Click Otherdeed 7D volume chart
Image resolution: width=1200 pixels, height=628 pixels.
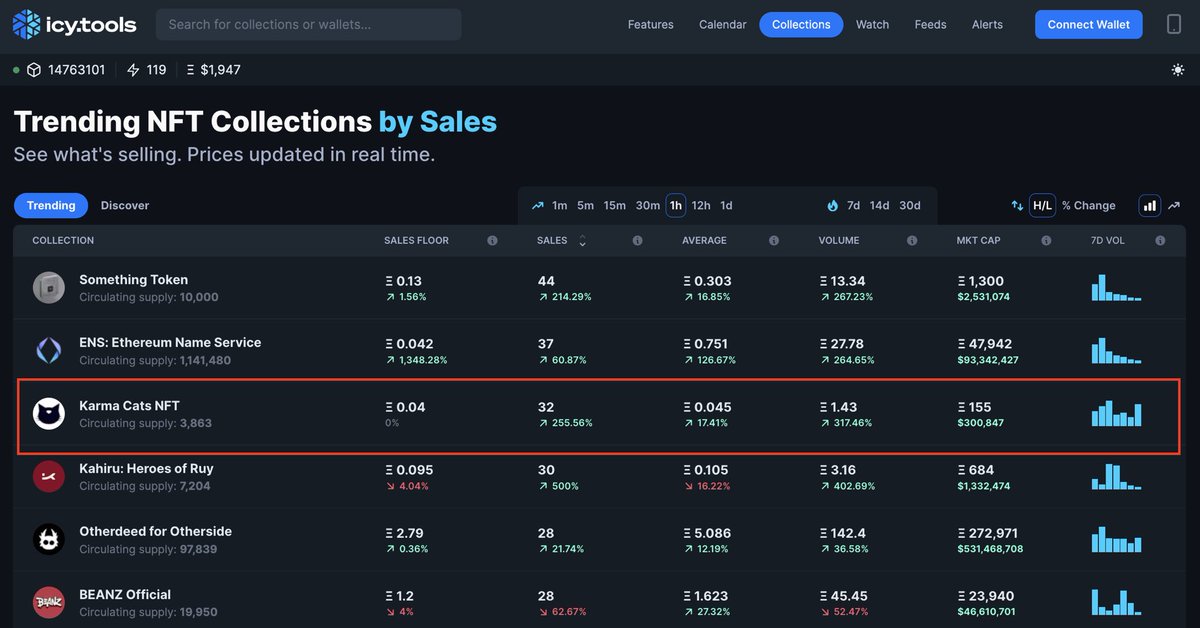point(1116,539)
